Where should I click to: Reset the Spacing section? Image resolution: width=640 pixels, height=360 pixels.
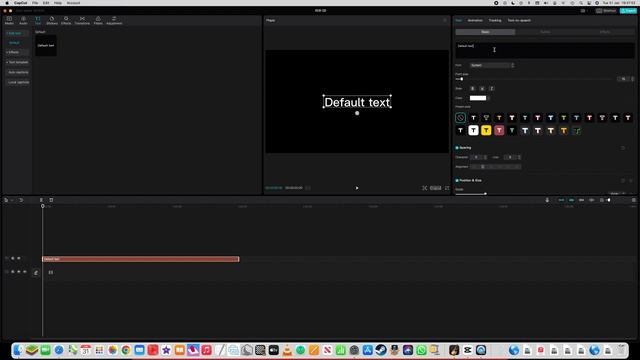tap(623, 148)
